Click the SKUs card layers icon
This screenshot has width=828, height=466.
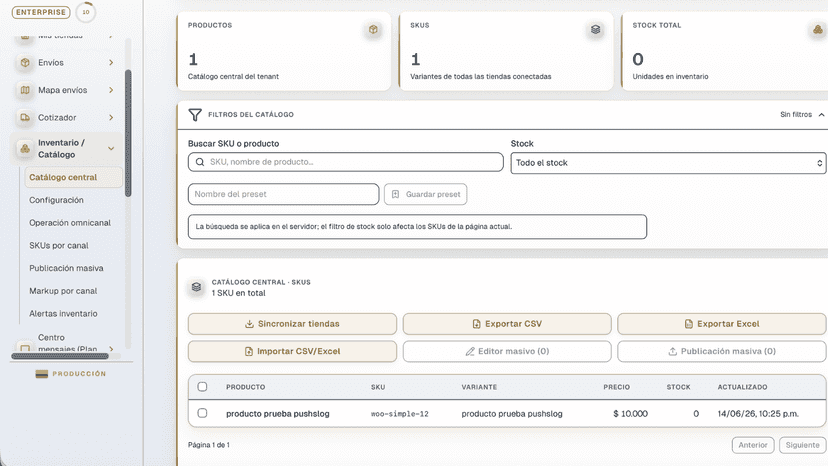596,30
